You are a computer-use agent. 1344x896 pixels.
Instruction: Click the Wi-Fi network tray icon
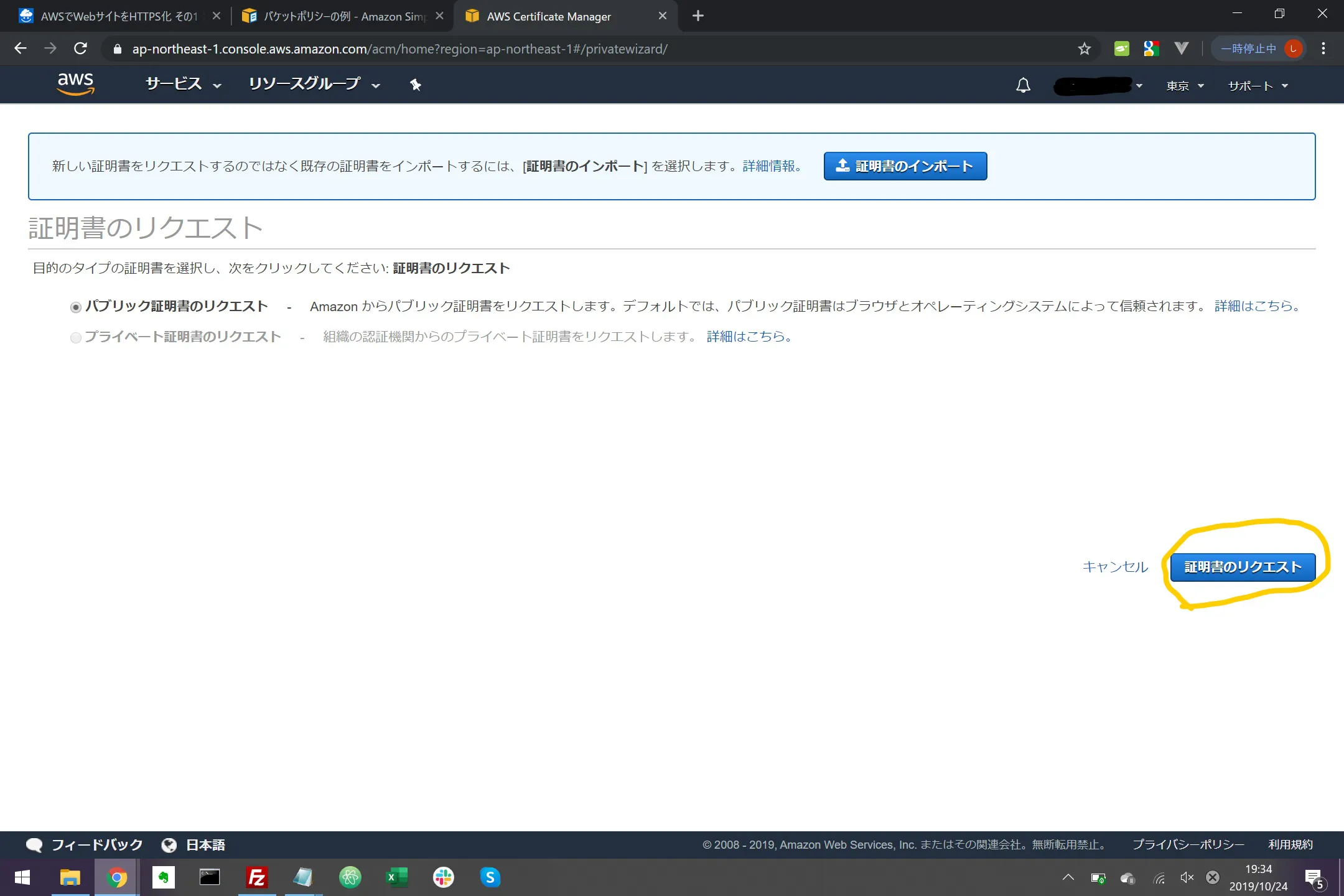[x=1158, y=879]
